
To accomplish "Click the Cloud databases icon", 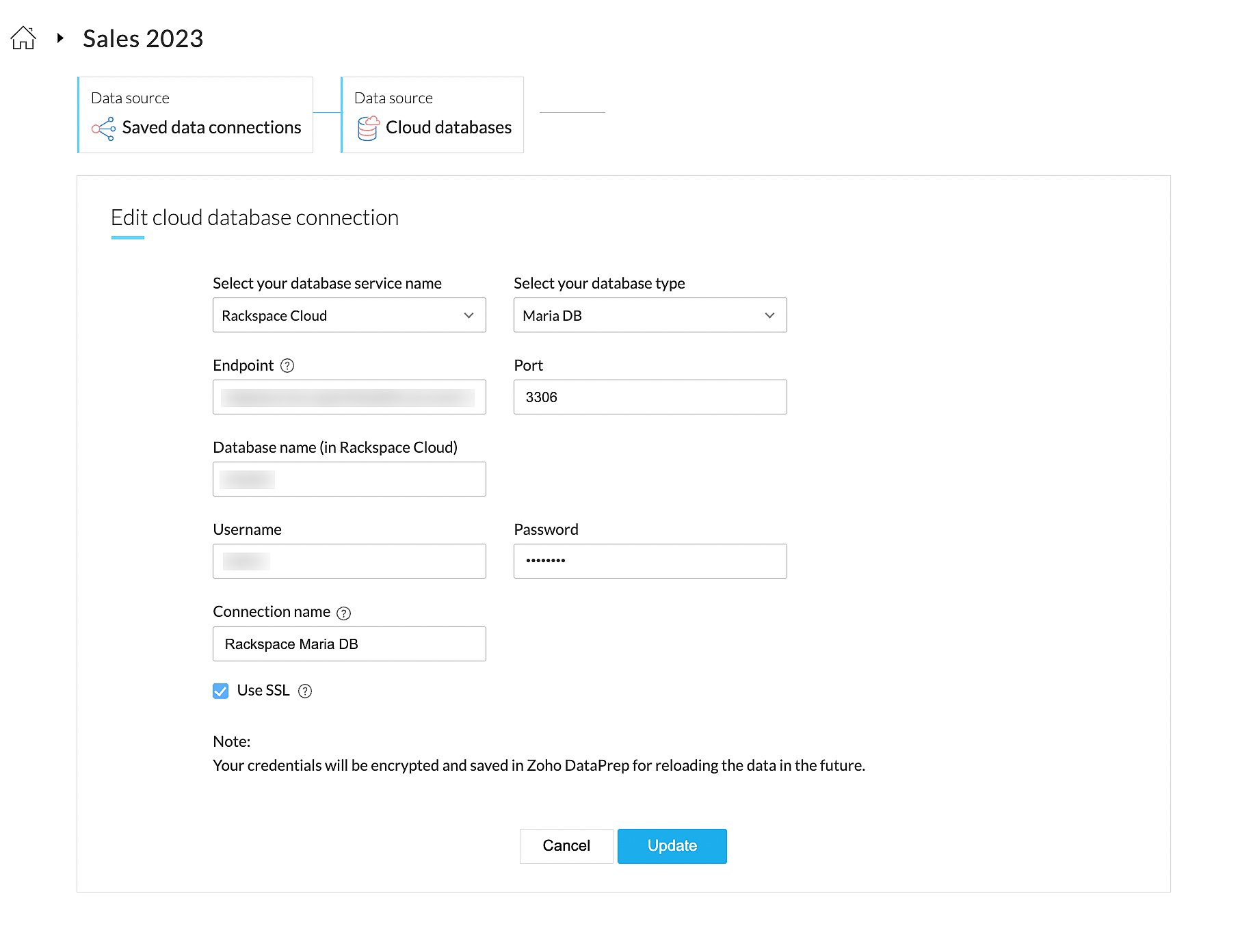I will (x=368, y=128).
